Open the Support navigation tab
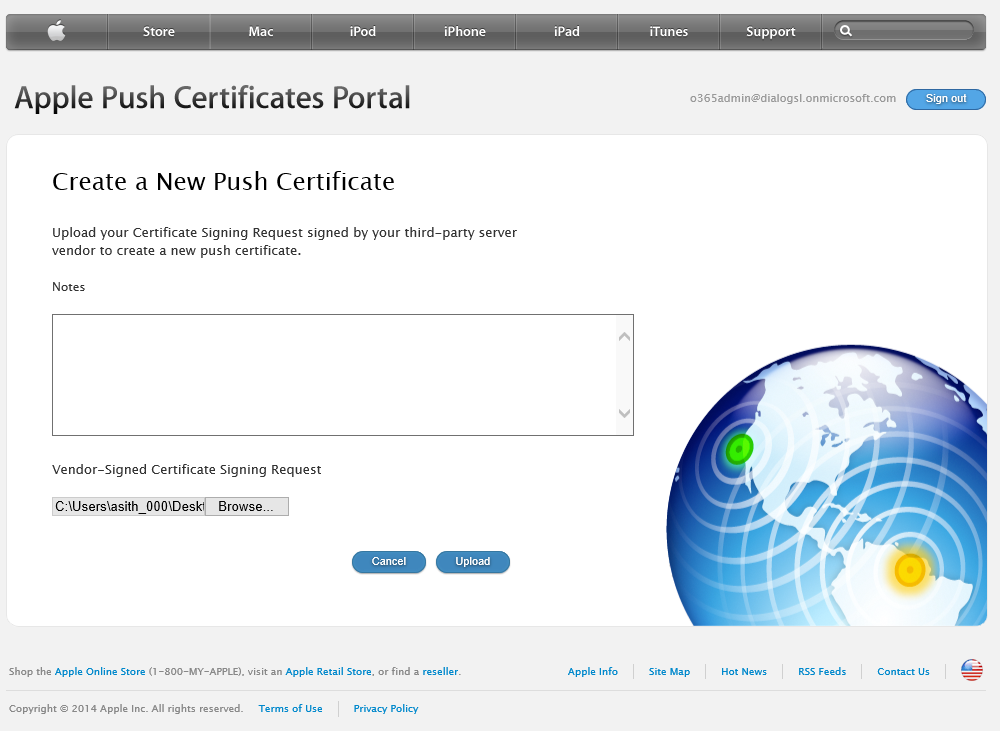 click(x=770, y=31)
